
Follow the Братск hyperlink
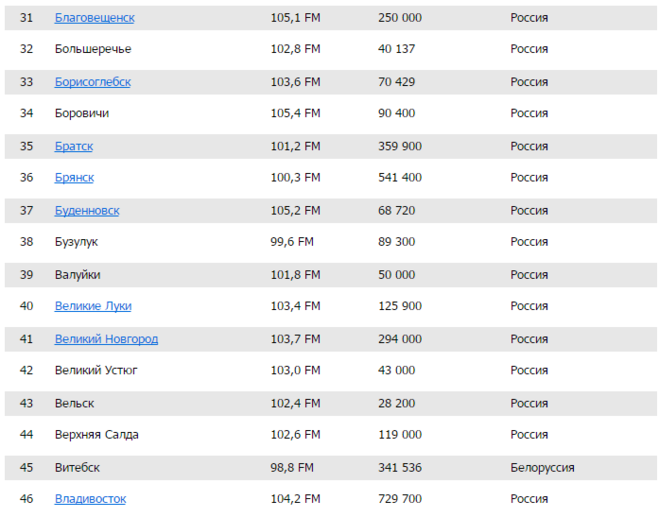[x=74, y=146]
